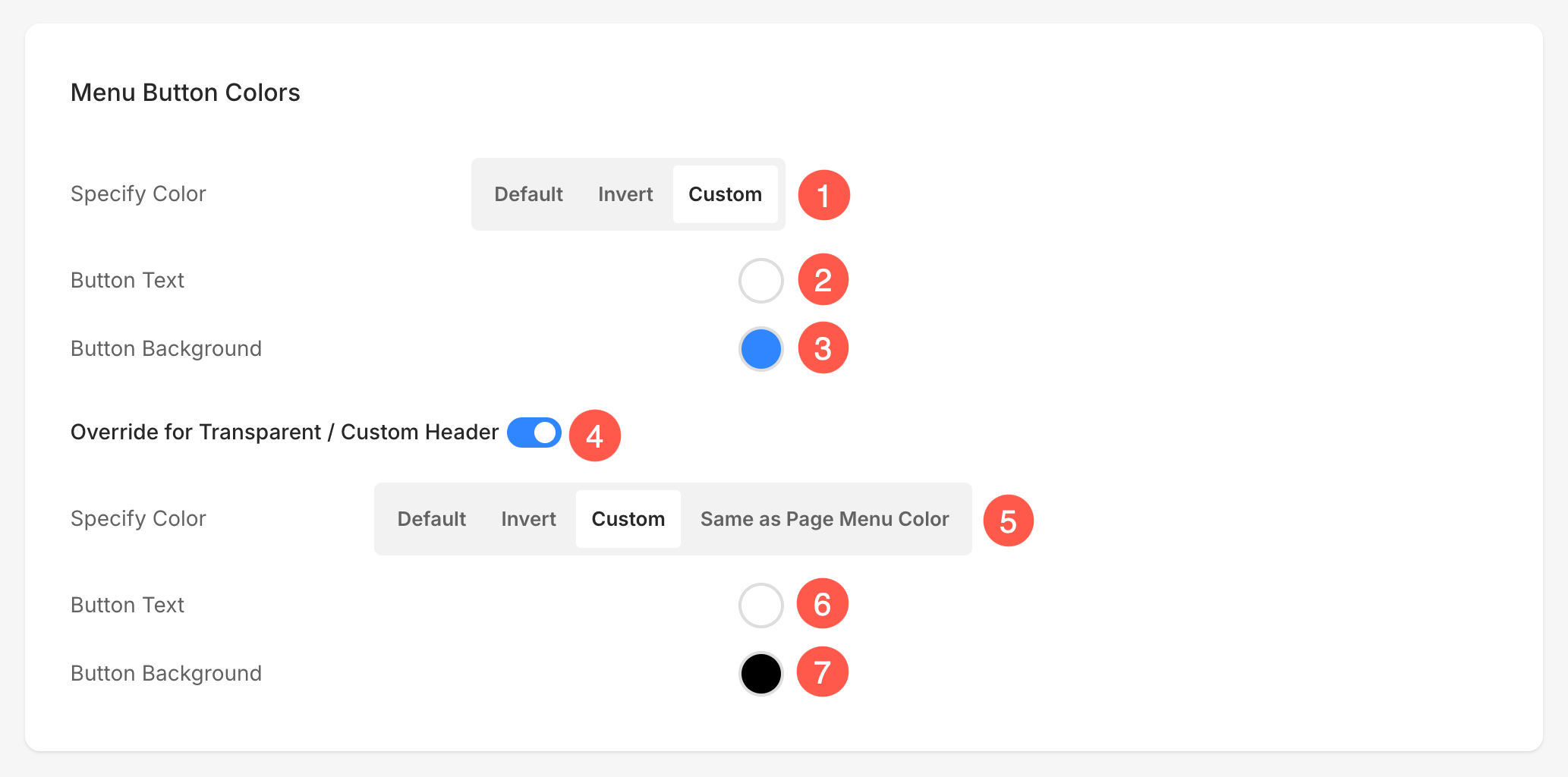This screenshot has width=1568, height=777.
Task: Open the blue Button Background color swatch
Action: point(760,349)
